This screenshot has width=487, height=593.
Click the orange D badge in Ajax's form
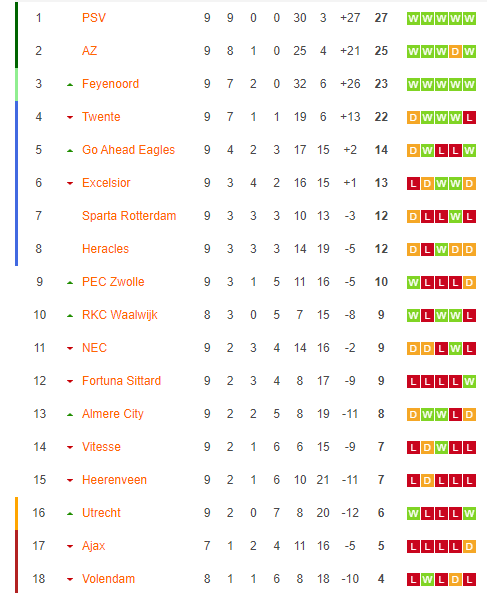[x=469, y=546]
